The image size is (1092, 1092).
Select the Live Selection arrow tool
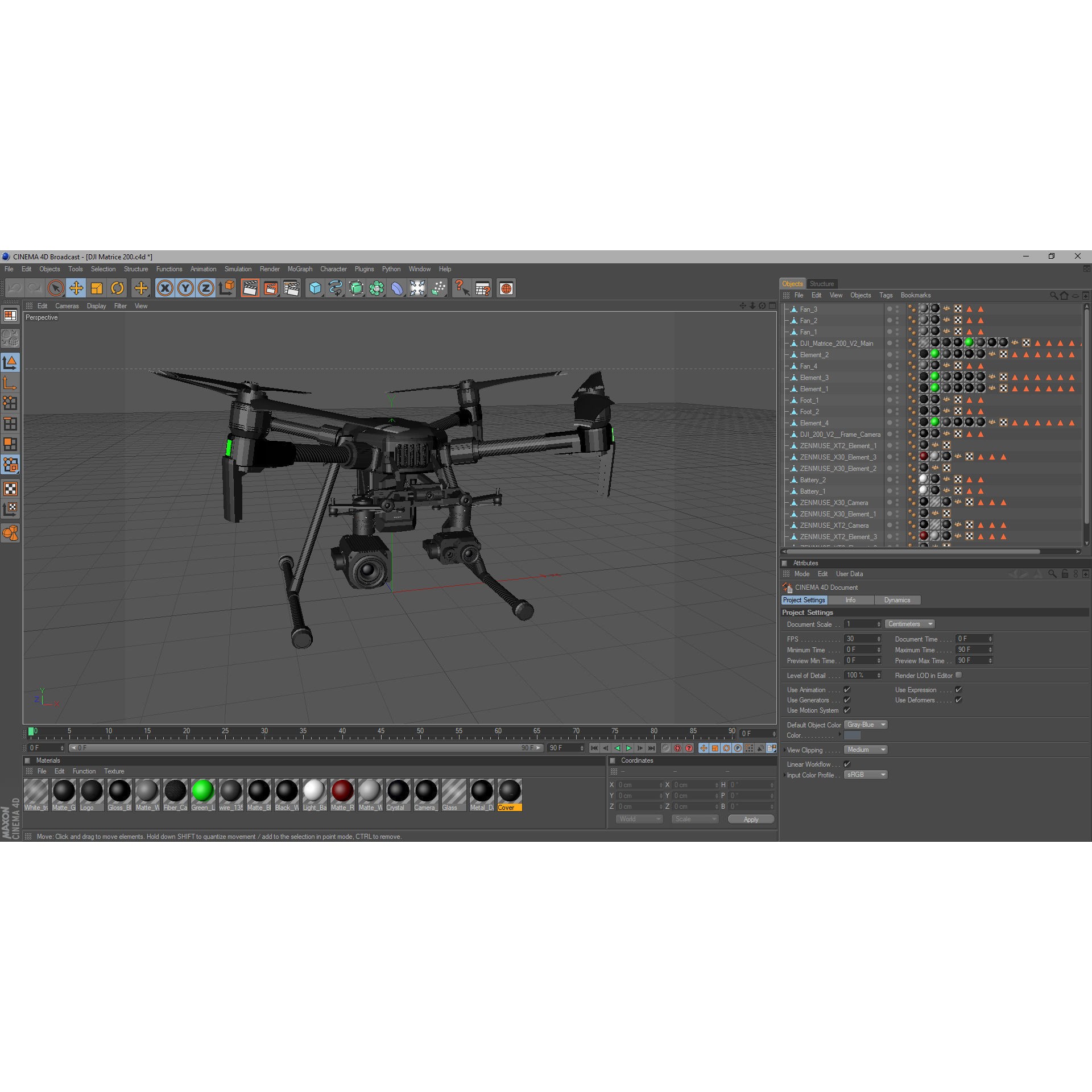[x=55, y=288]
